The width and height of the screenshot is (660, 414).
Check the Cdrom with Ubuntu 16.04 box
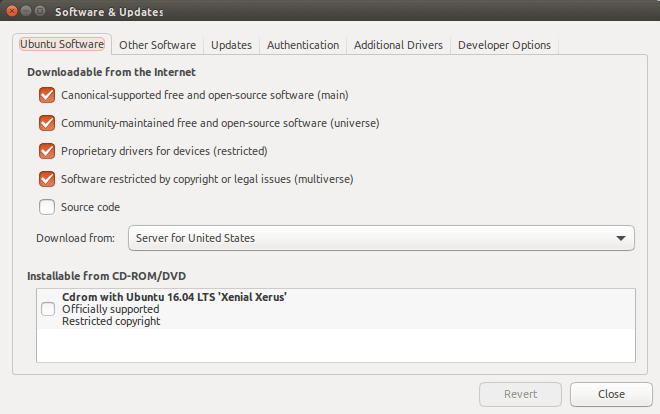click(x=48, y=309)
